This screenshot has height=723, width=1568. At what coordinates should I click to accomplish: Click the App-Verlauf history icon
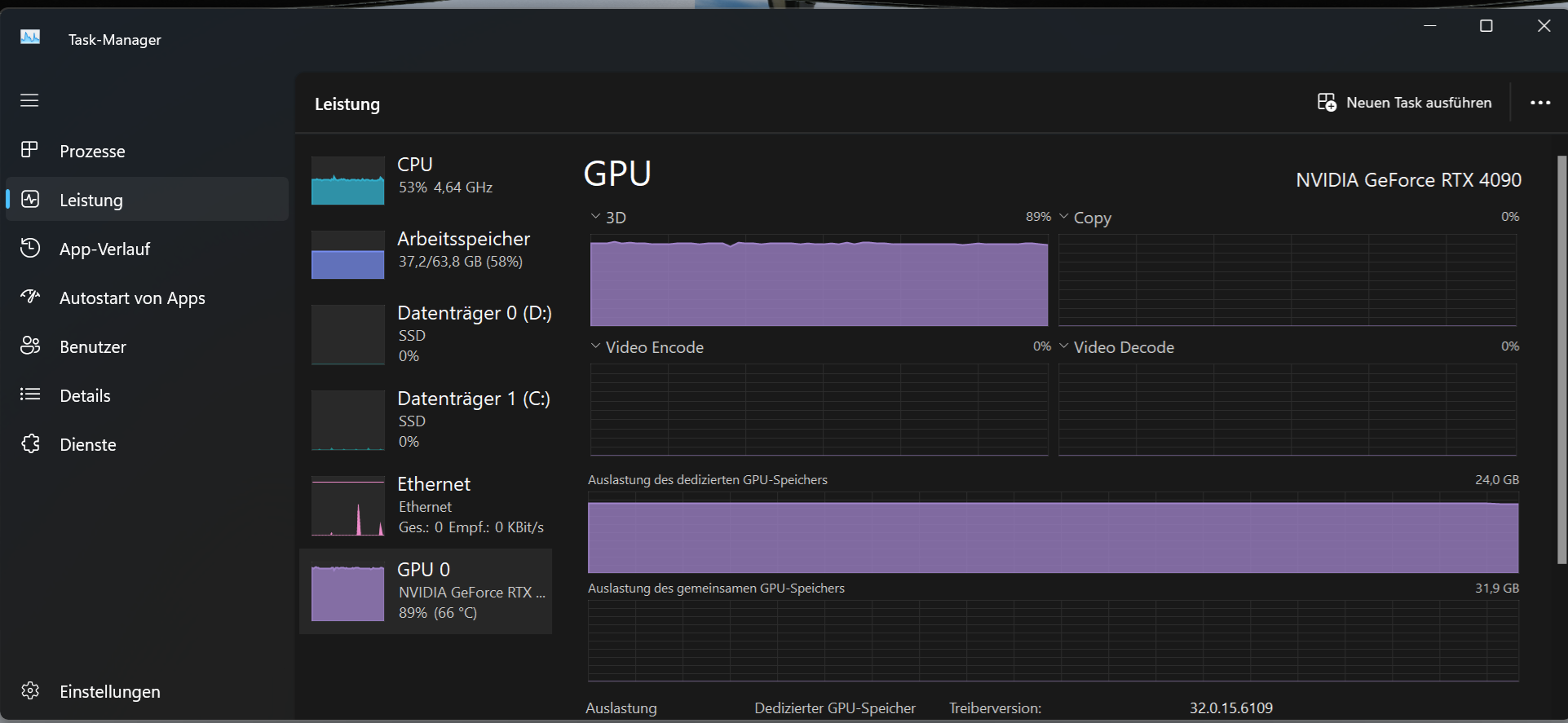pyautogui.click(x=30, y=248)
